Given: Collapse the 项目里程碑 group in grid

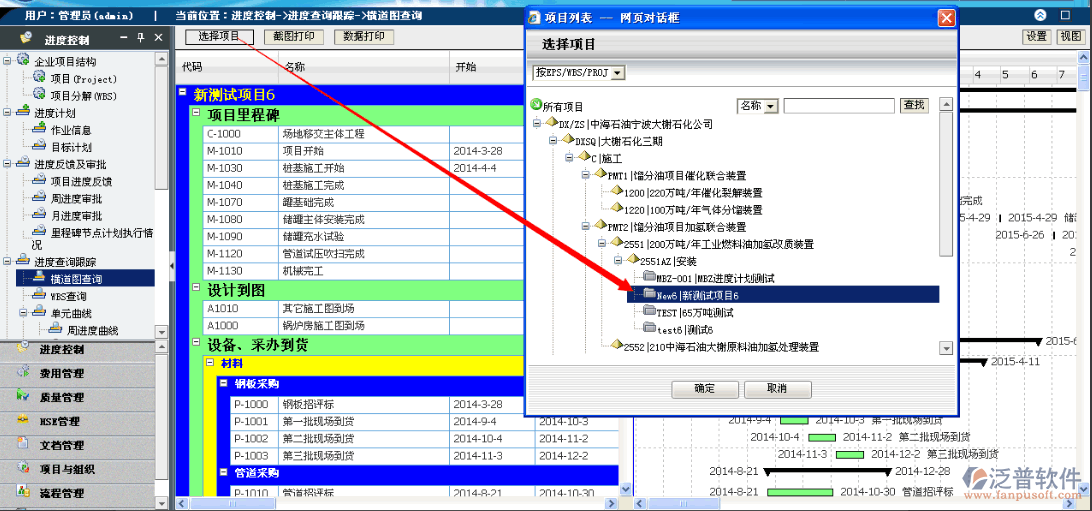Looking at the screenshot, I should point(196,114).
